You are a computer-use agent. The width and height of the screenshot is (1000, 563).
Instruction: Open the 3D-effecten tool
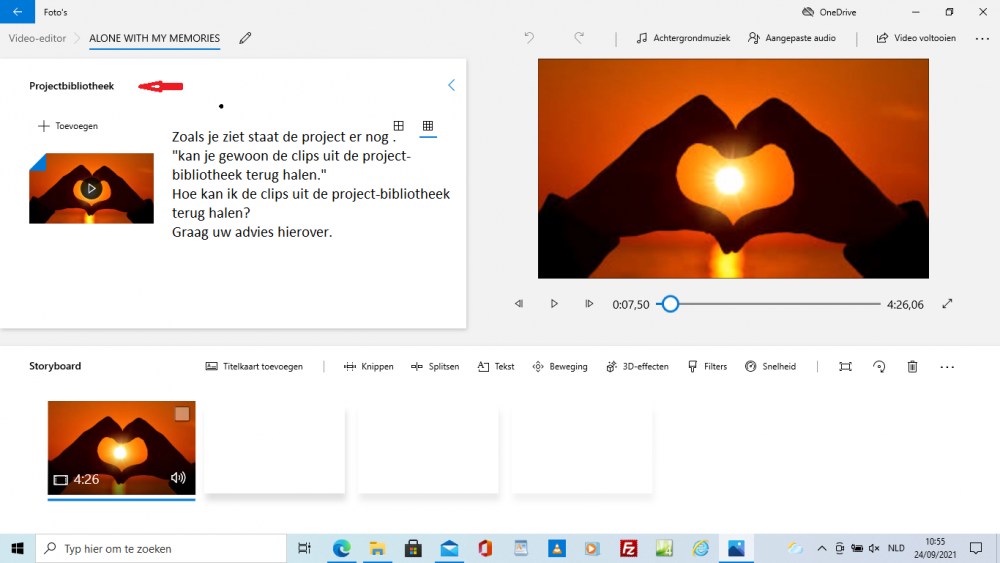click(637, 367)
